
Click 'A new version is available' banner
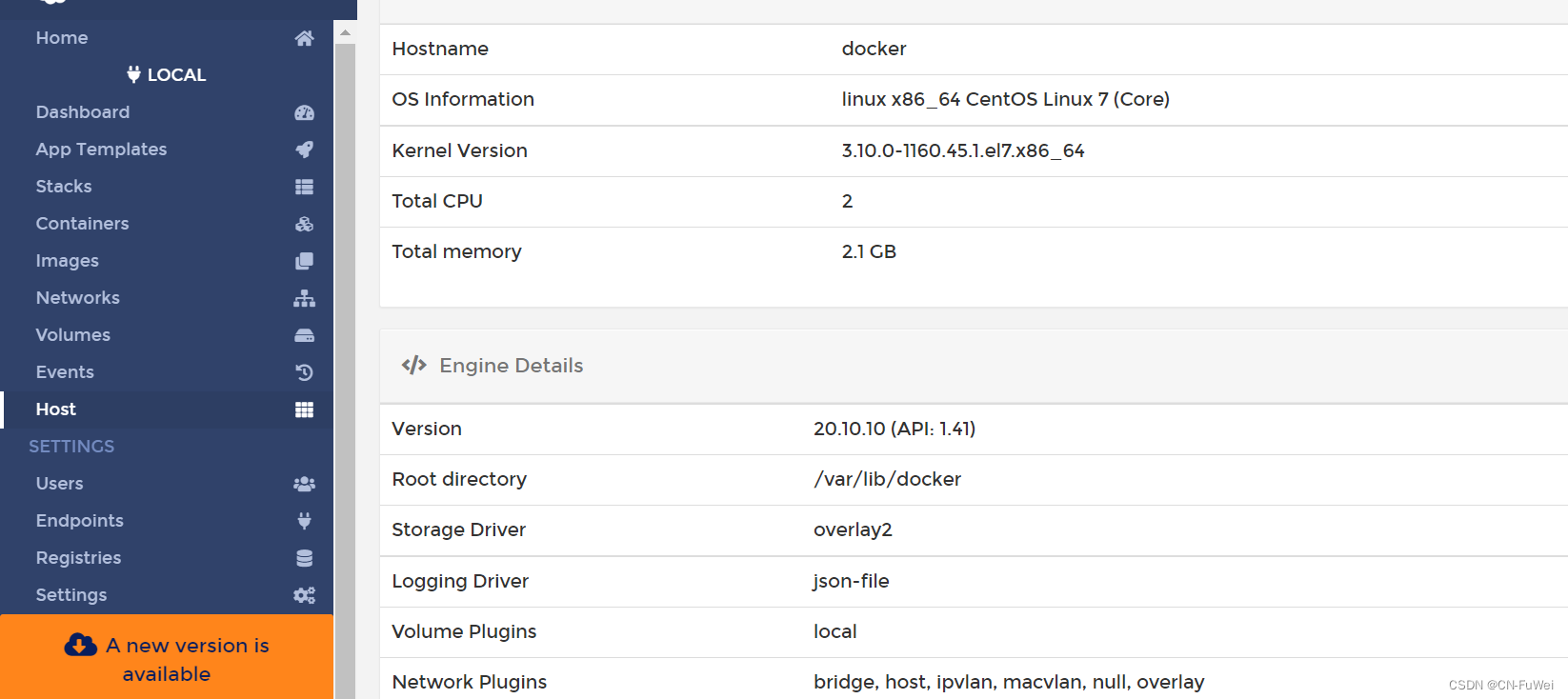167,658
